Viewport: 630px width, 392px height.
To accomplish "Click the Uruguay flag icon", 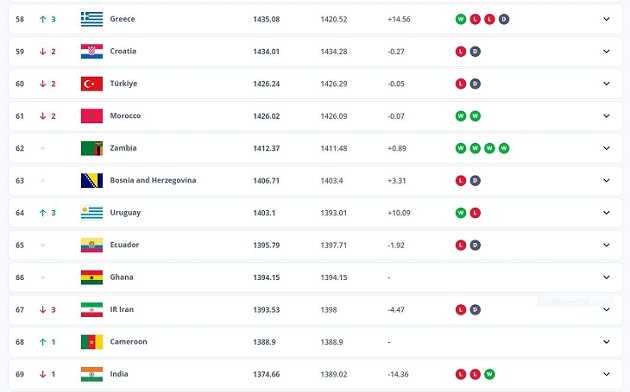I will 92,213.
